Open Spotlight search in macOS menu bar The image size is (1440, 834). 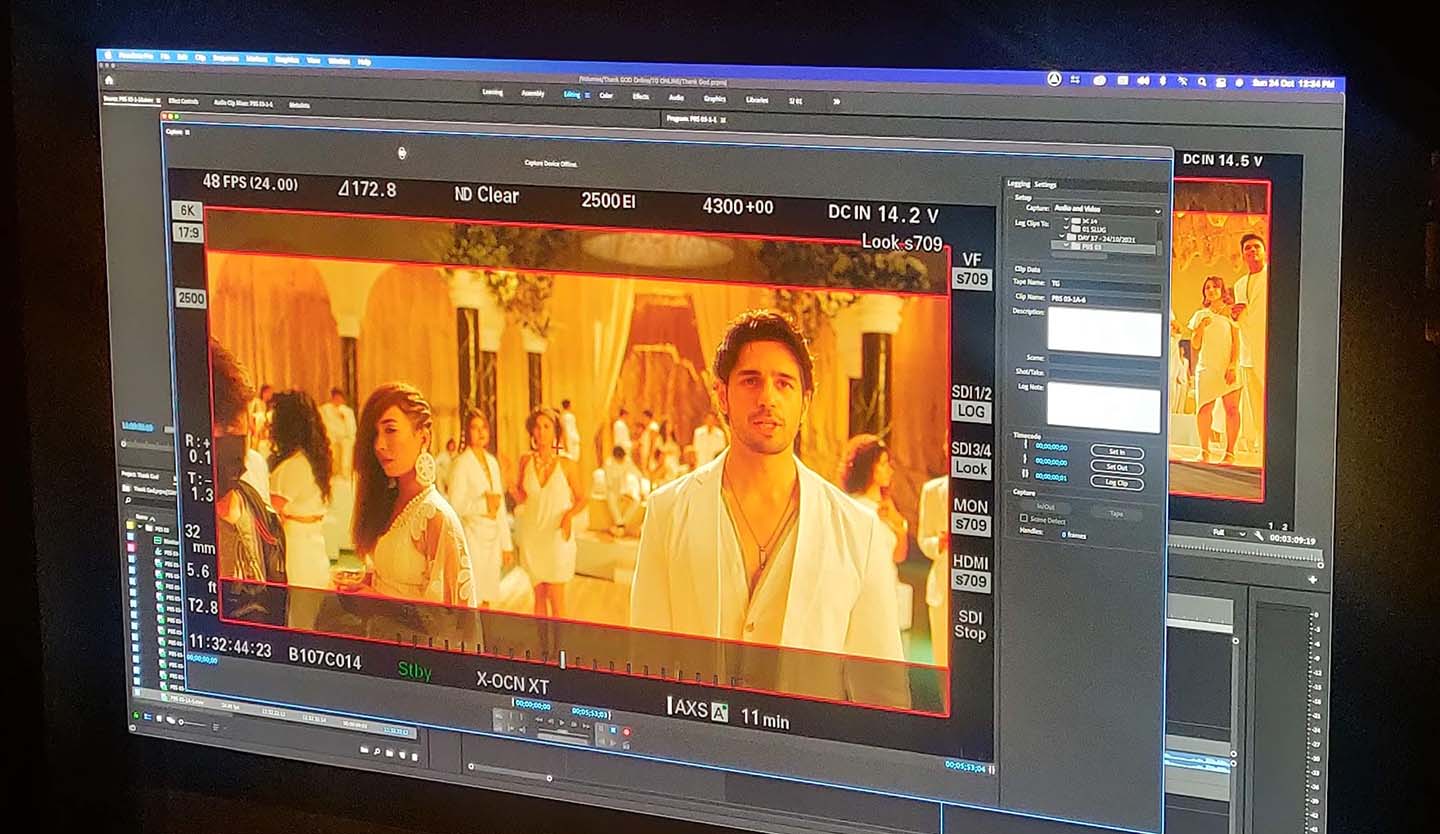click(x=1202, y=82)
